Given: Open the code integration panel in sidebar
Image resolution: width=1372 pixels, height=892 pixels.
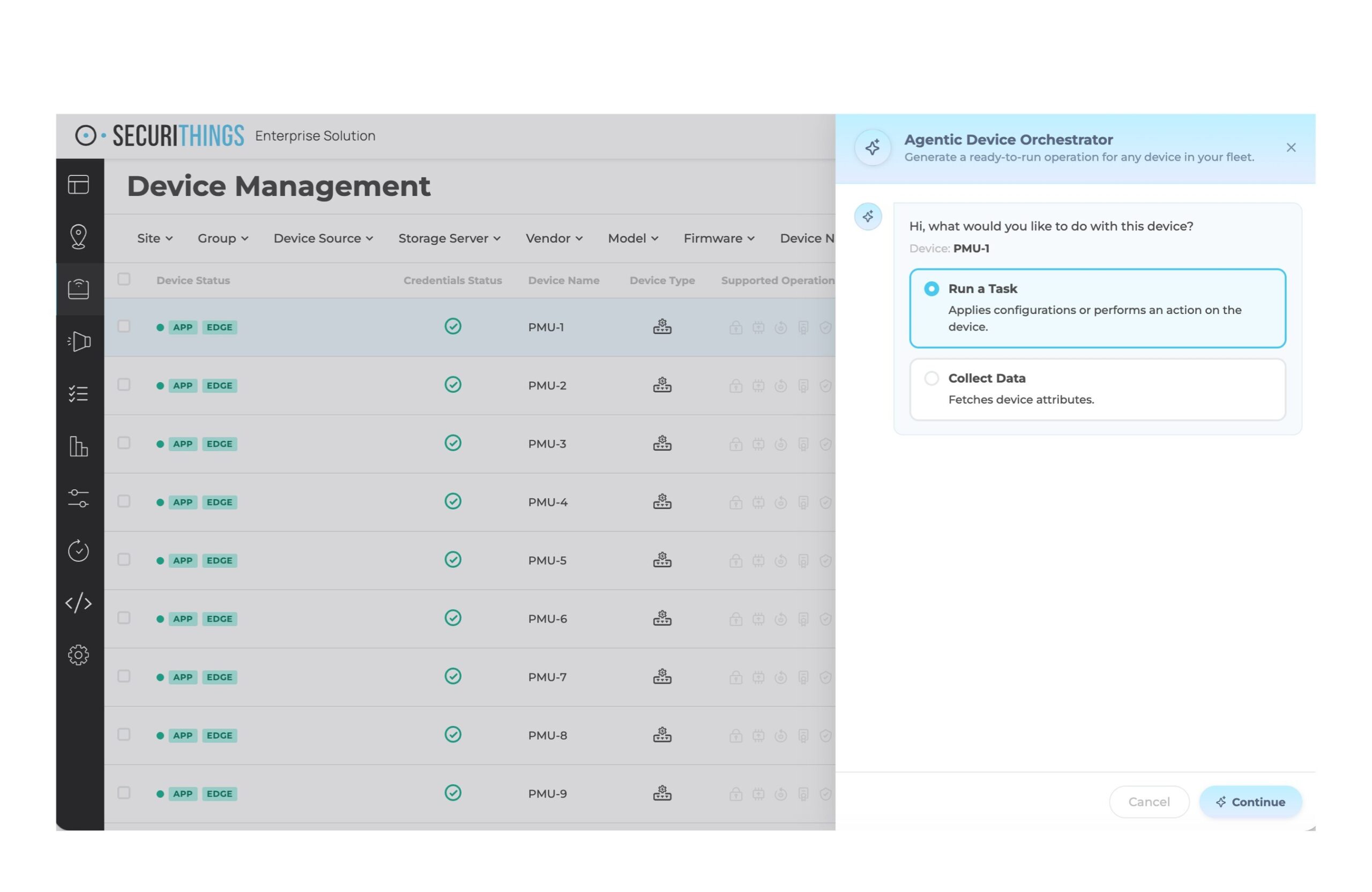Looking at the screenshot, I should tap(79, 603).
